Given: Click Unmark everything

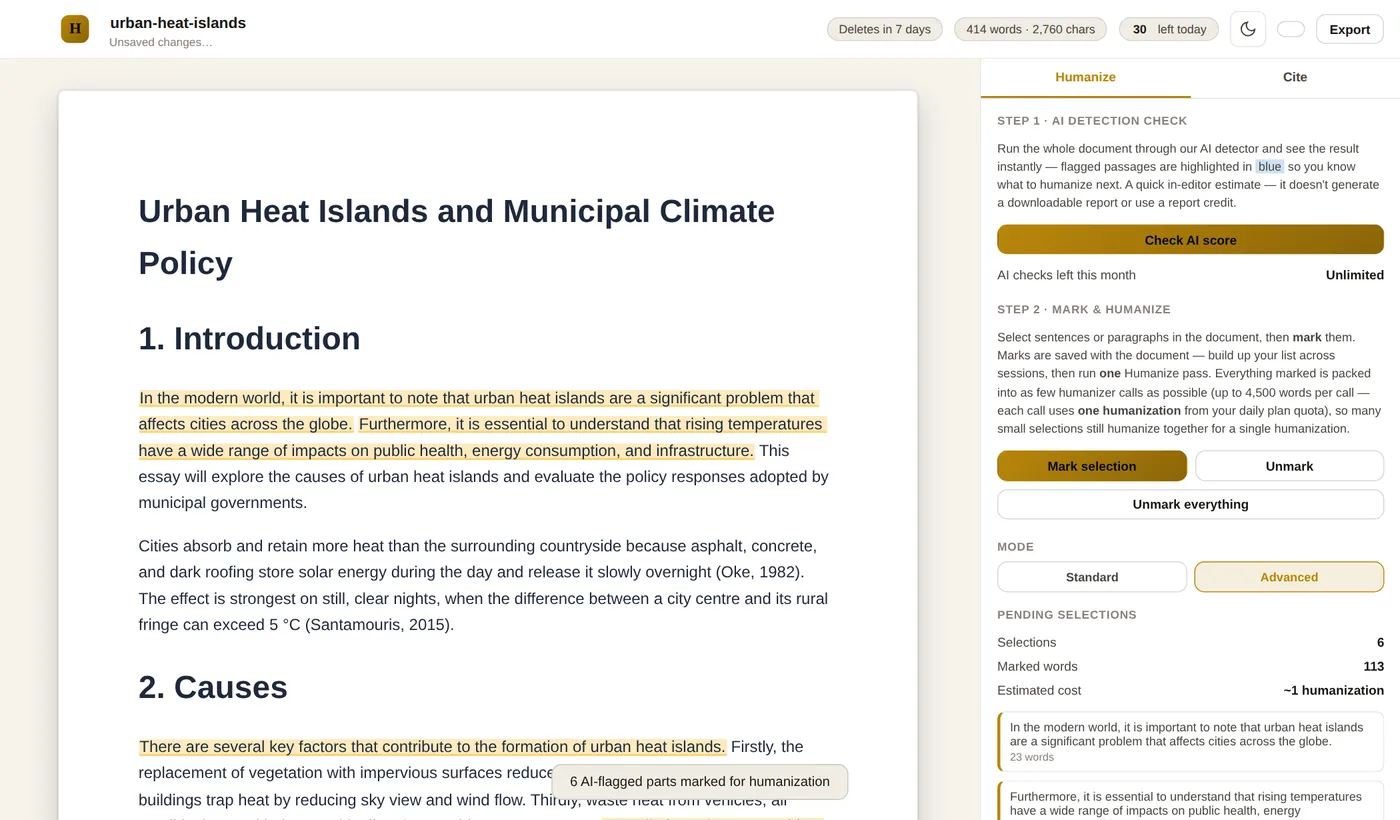Looking at the screenshot, I should pos(1190,504).
